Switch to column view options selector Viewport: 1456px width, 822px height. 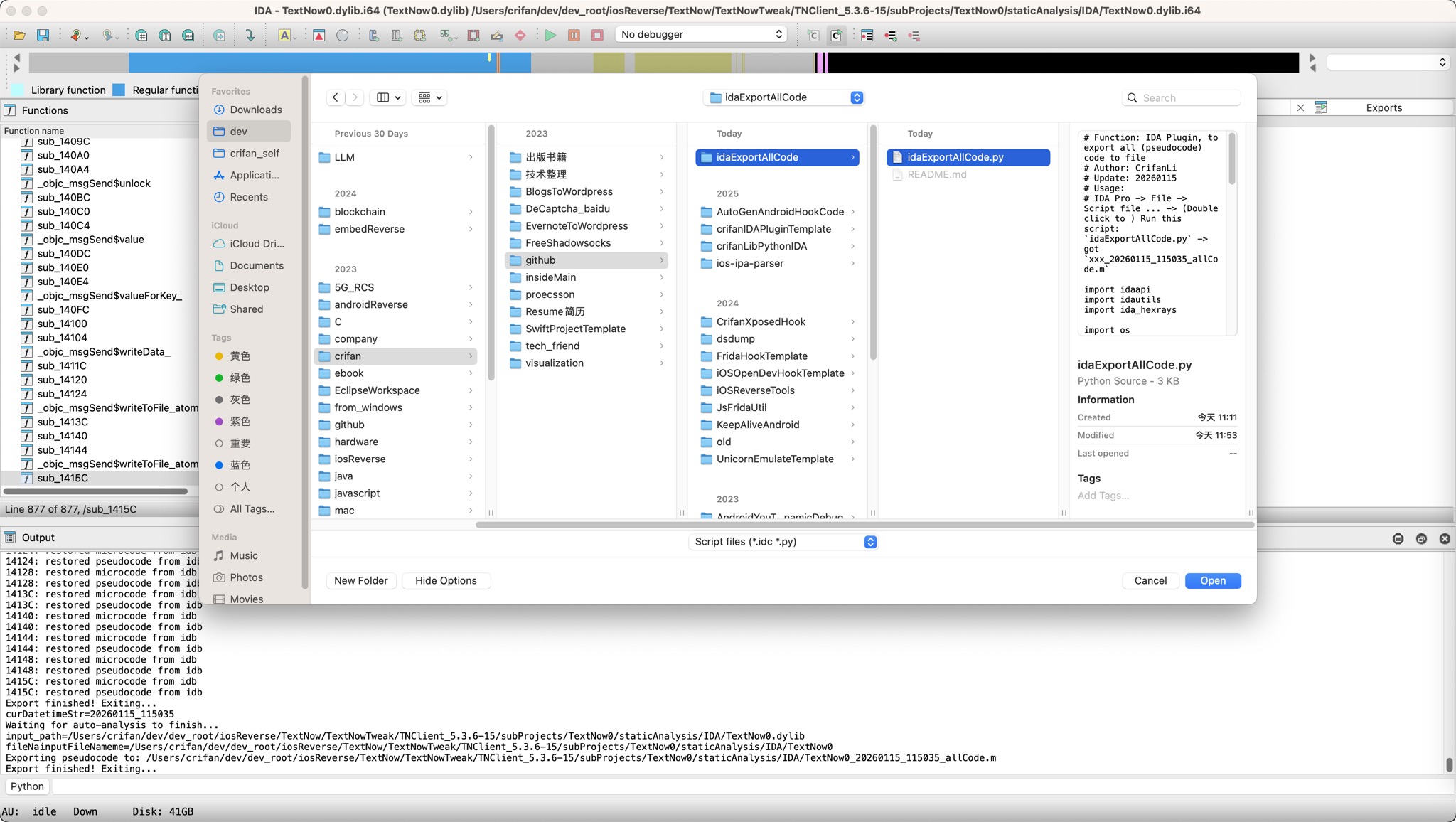coord(388,97)
